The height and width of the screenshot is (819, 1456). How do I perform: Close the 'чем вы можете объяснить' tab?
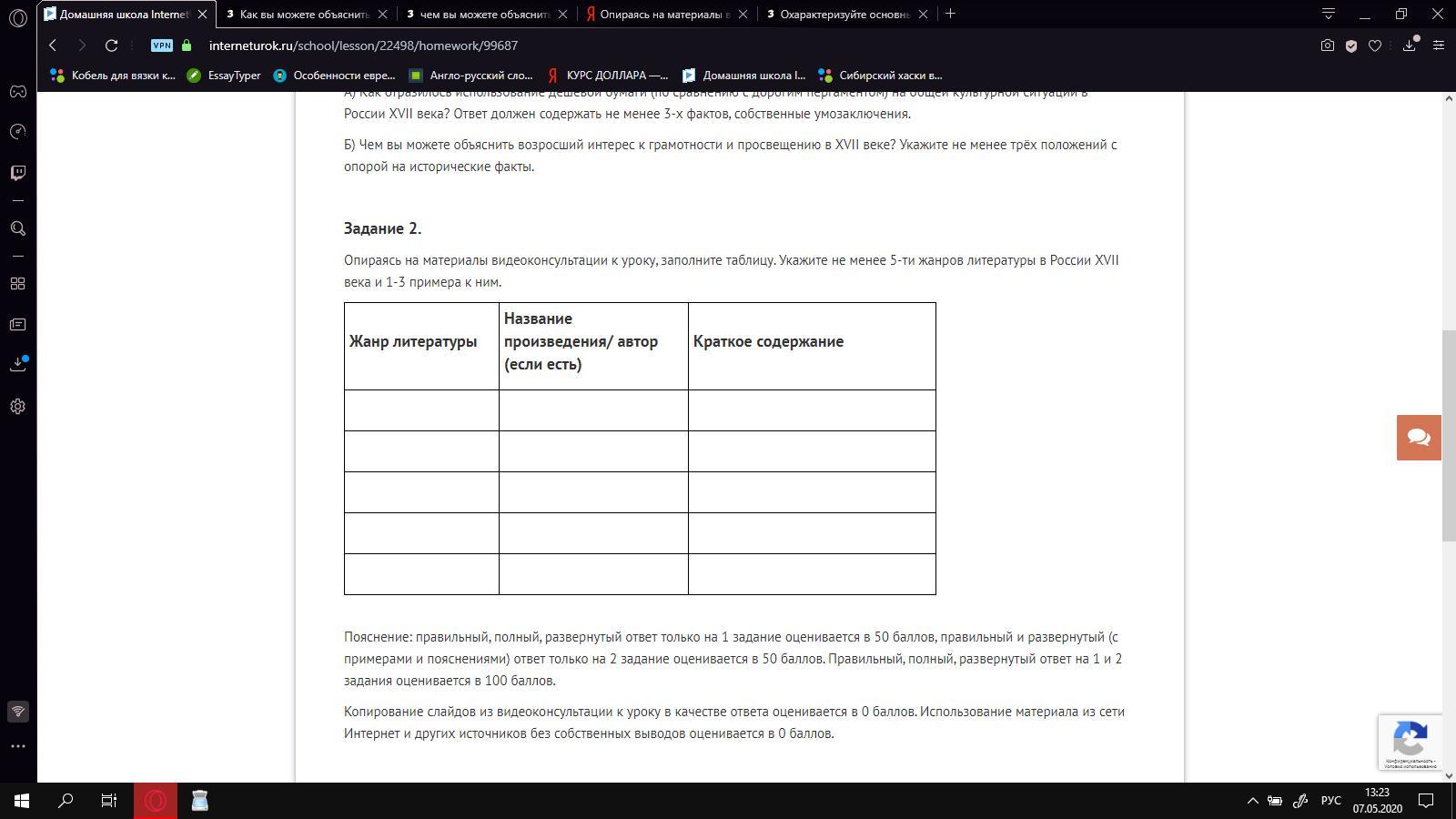point(562,15)
